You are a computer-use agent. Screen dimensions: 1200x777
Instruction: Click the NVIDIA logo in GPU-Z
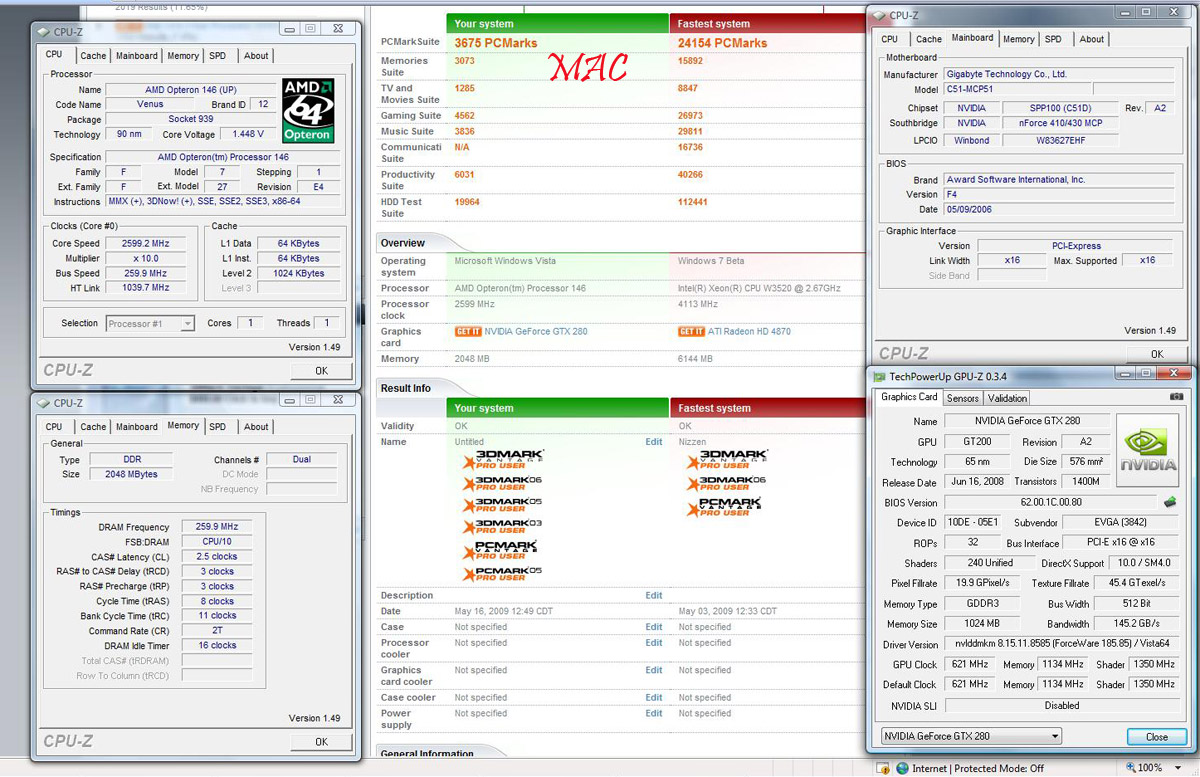coord(1146,448)
